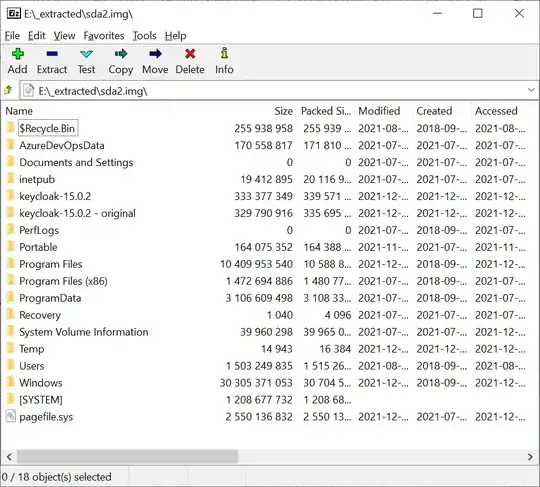Open the Favorites menu
This screenshot has height=487, width=540.
click(x=104, y=35)
